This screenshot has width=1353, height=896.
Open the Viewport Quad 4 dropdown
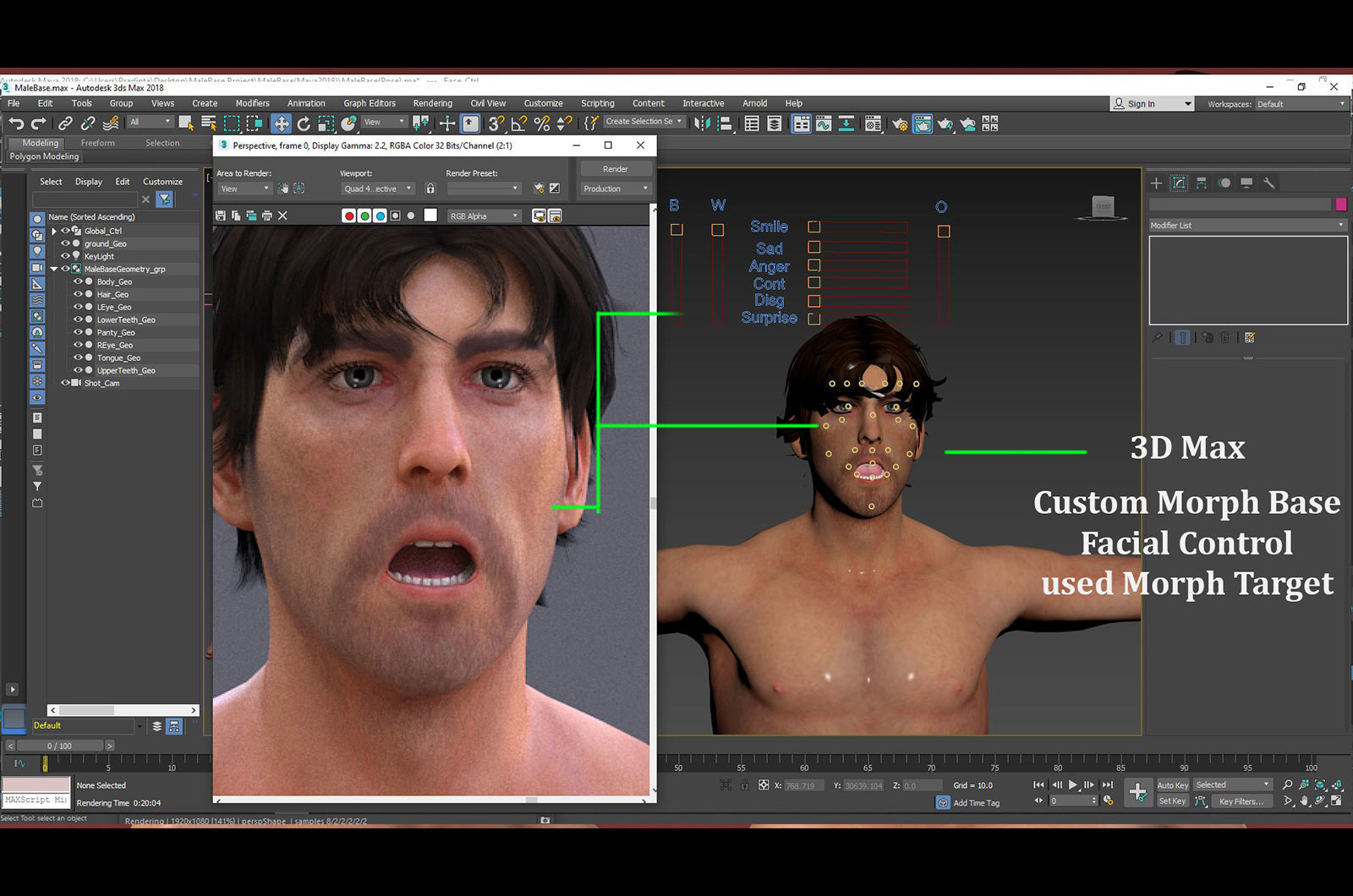[378, 188]
